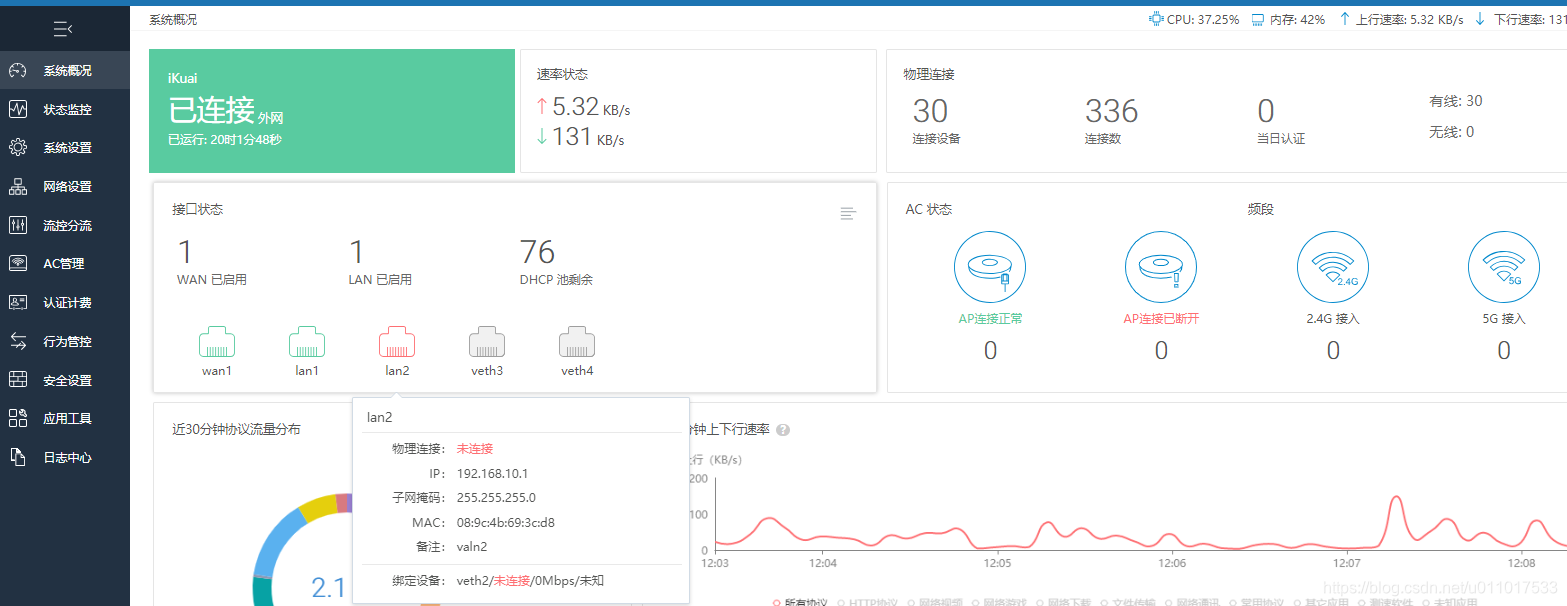Click the 2.4G 接入 wifi icon

click(1333, 266)
